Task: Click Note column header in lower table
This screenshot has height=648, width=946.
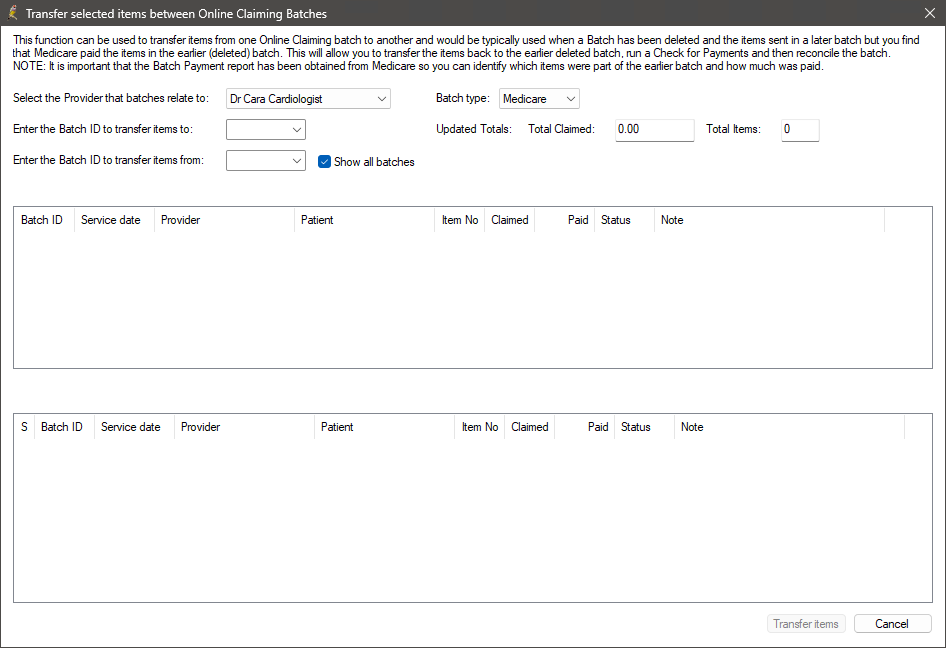Action: pos(789,427)
